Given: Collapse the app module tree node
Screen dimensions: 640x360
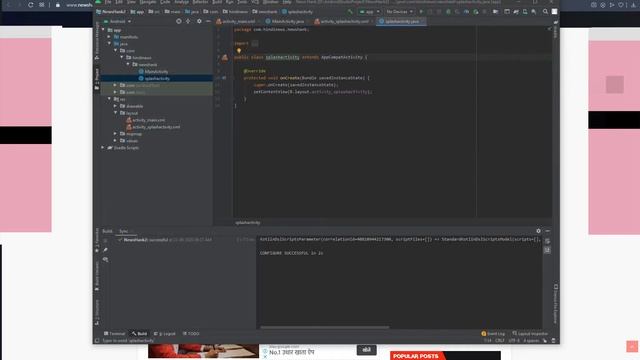Looking at the screenshot, I should point(103,30).
